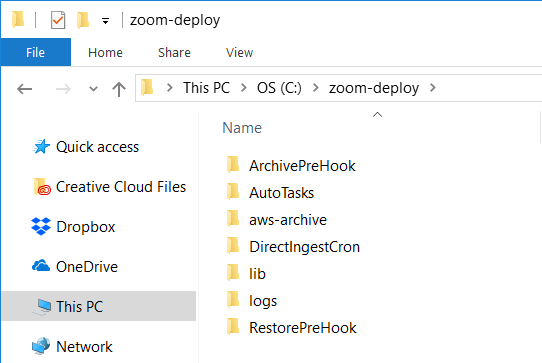Switch to the Home ribbon tab
The width and height of the screenshot is (542, 363).
[x=105, y=53]
